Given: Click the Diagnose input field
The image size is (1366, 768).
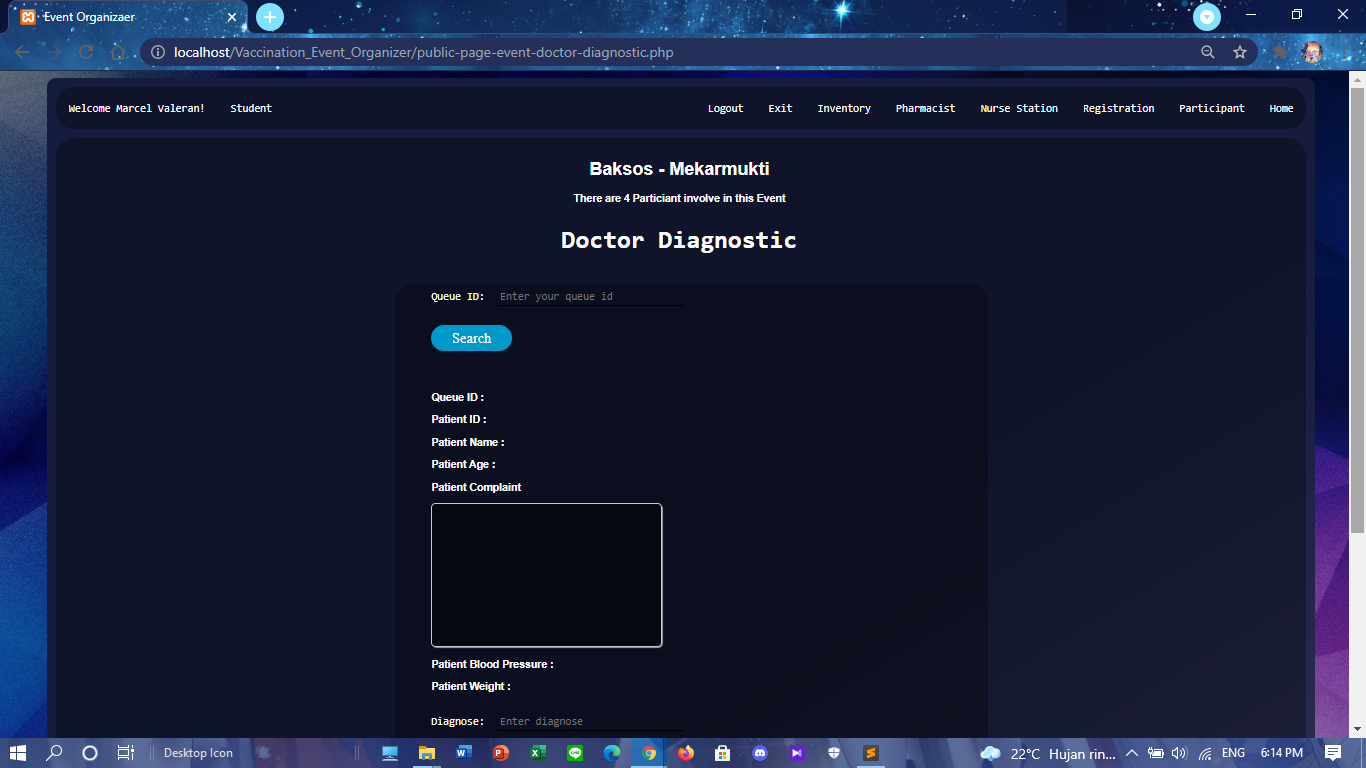Looking at the screenshot, I should (x=590, y=721).
